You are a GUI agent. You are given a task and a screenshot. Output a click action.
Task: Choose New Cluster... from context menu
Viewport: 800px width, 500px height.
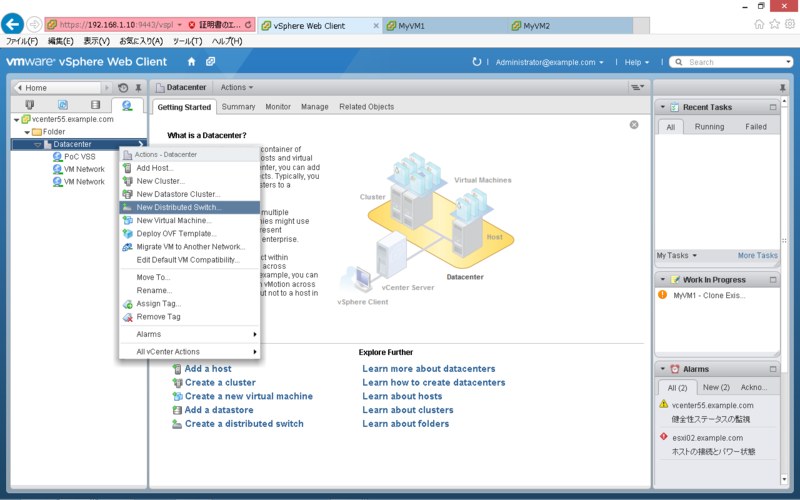(190, 181)
